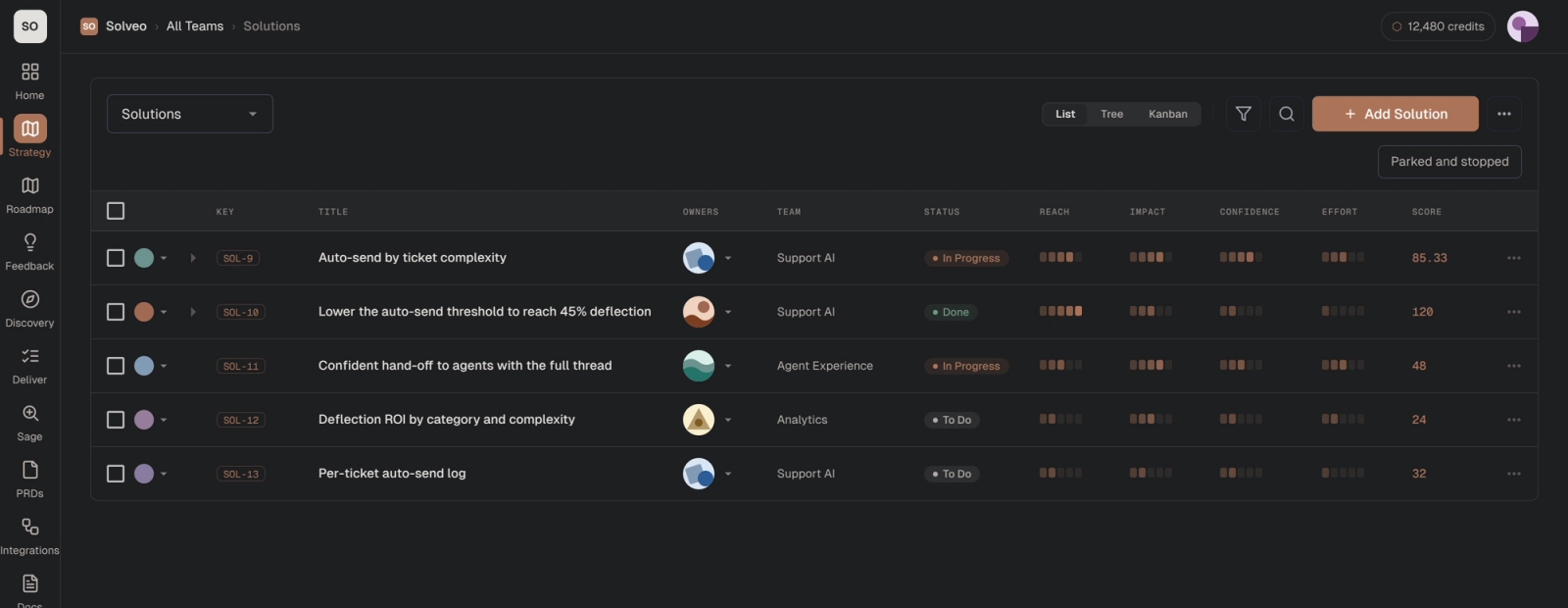Viewport: 1568px width, 608px height.
Task: Click the Add Solution button
Action: tap(1396, 114)
